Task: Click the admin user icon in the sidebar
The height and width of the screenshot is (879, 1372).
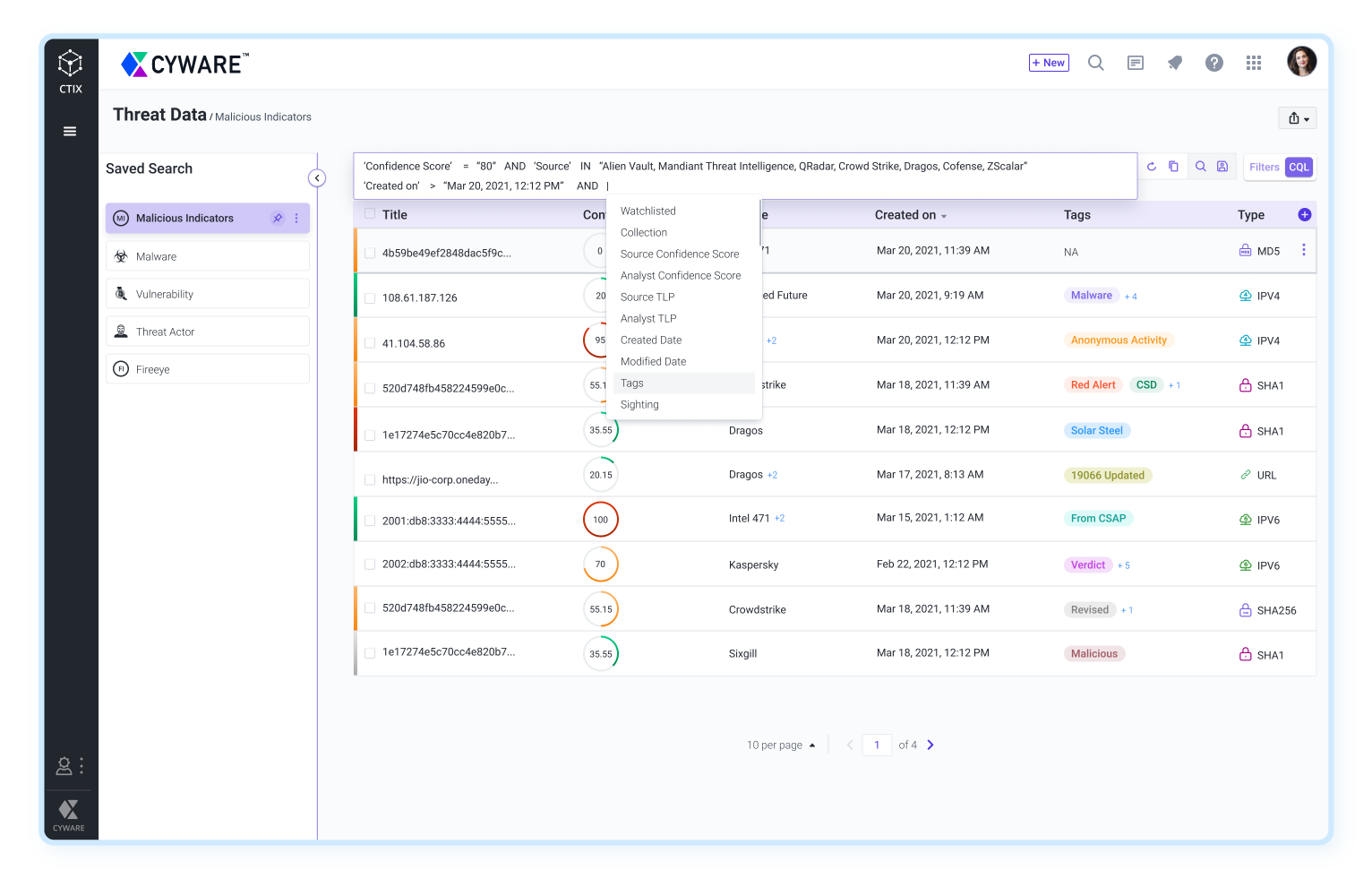Action: click(x=64, y=766)
